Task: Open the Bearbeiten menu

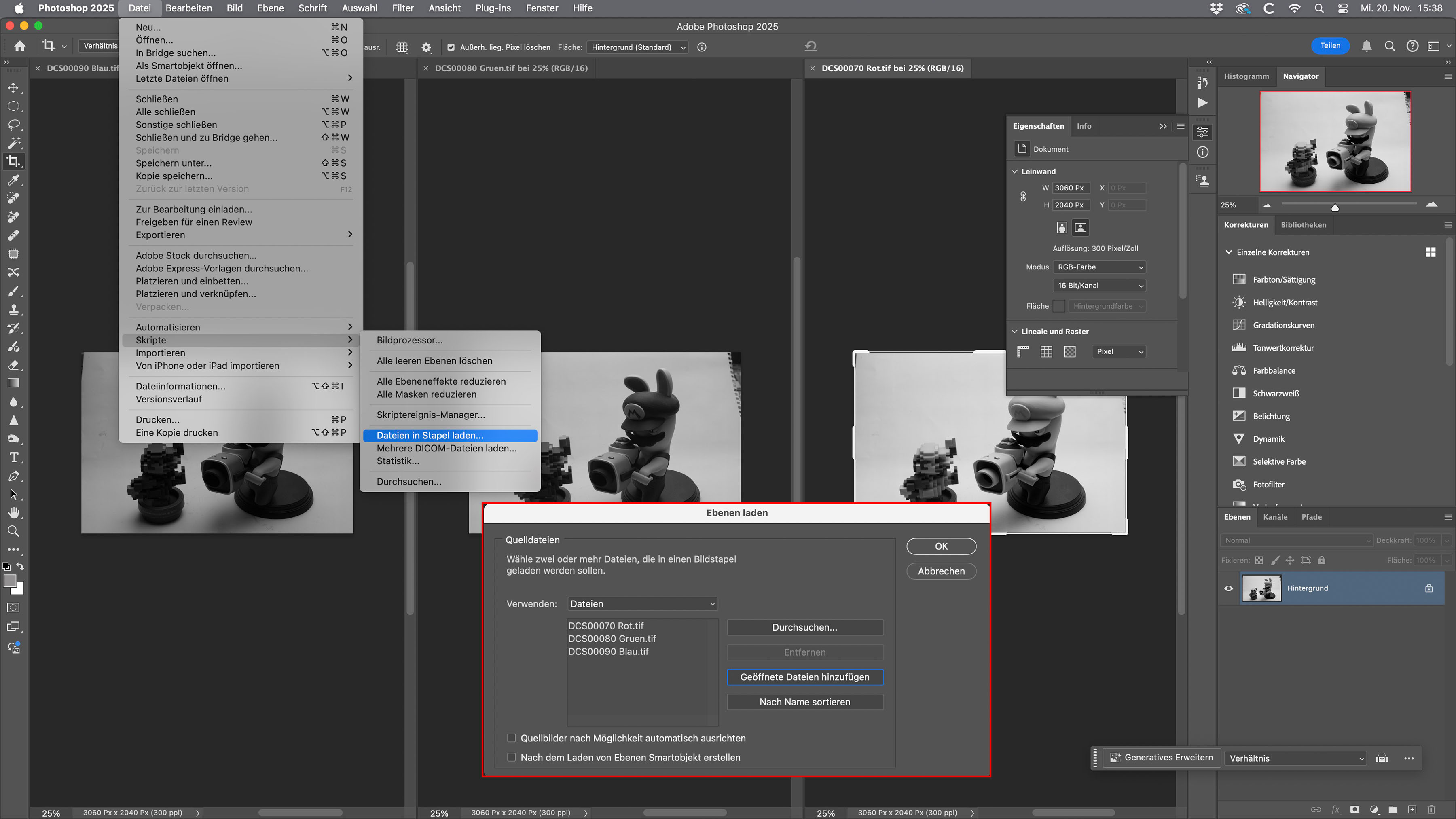Action: pyautogui.click(x=189, y=8)
